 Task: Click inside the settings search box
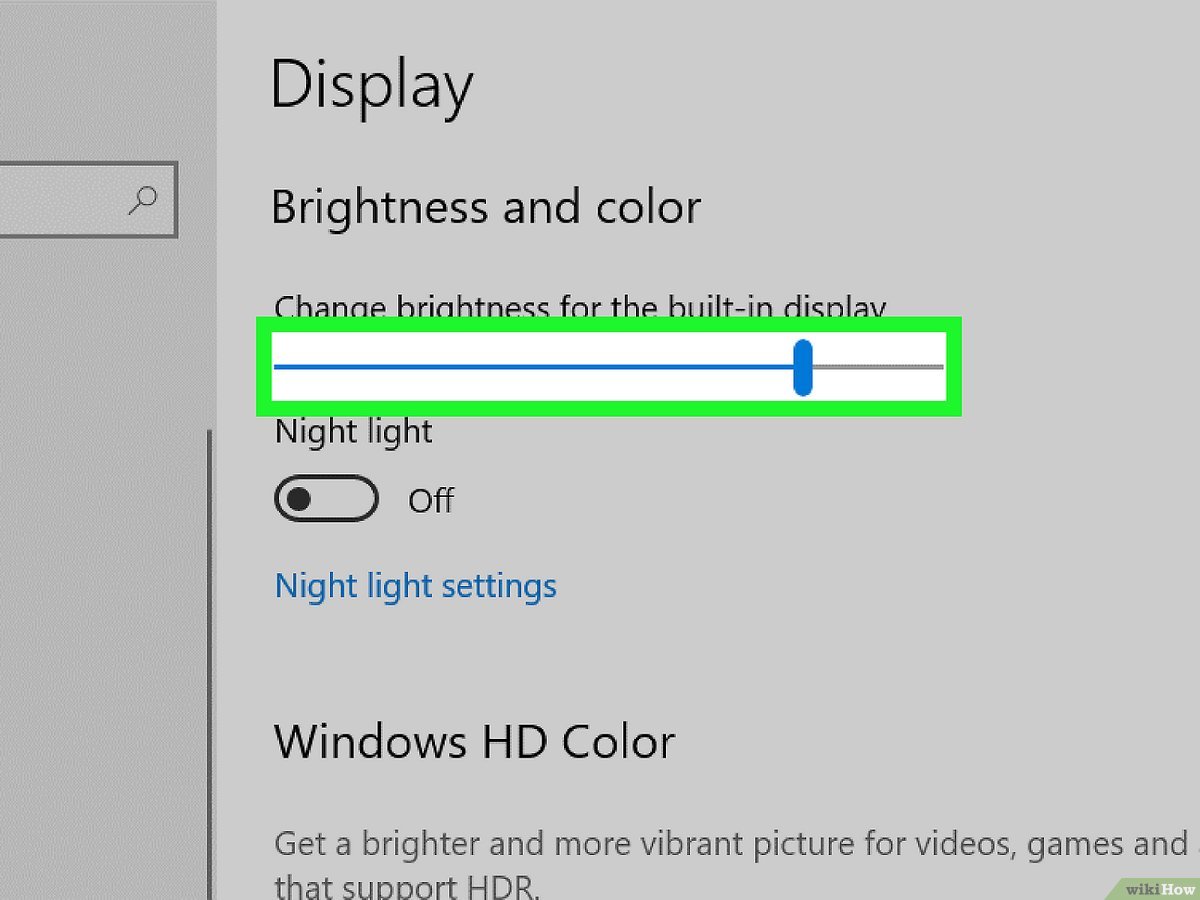[x=60, y=200]
